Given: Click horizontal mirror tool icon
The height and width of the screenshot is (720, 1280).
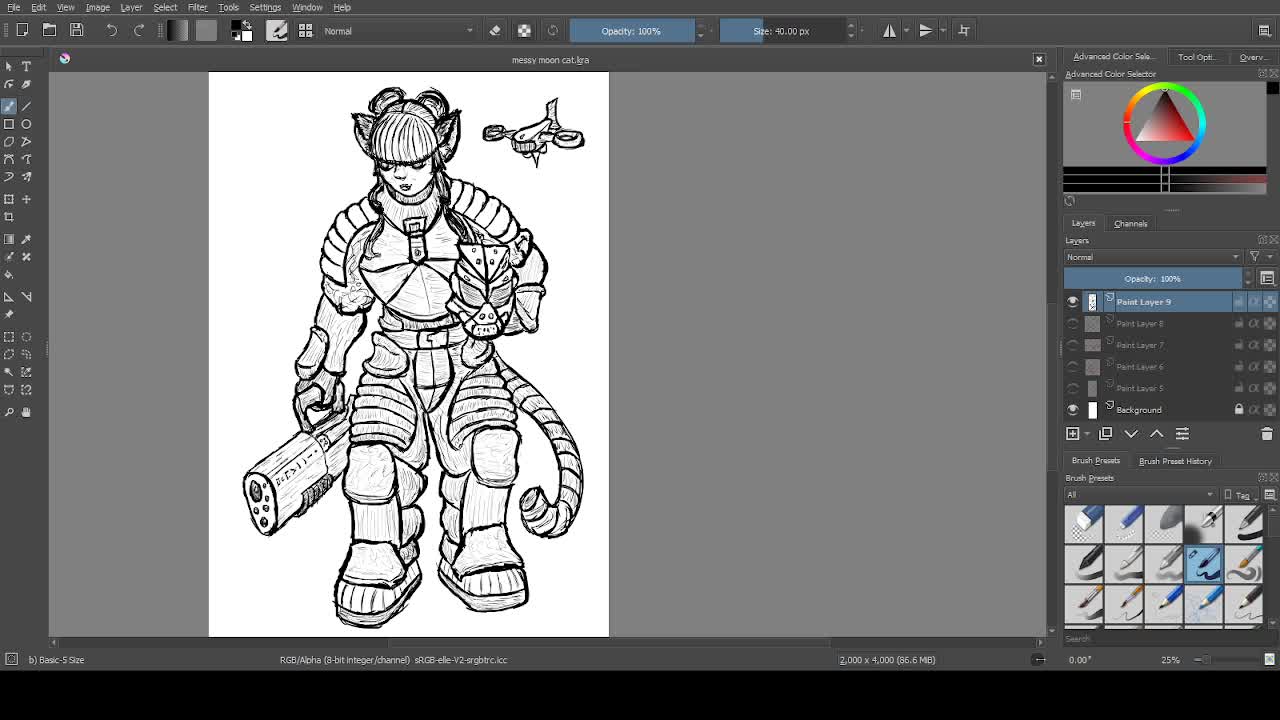Looking at the screenshot, I should tap(889, 31).
